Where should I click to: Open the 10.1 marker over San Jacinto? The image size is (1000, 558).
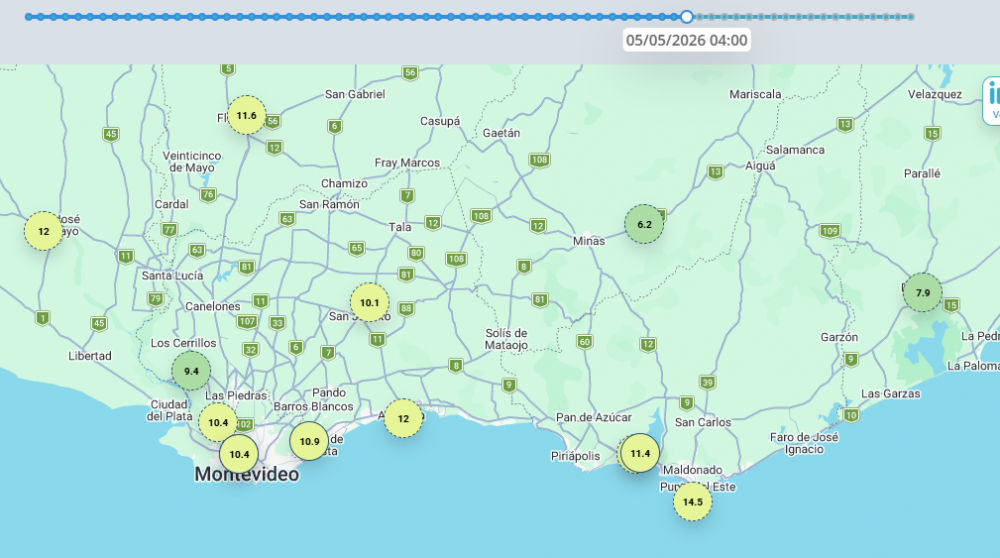[369, 302]
